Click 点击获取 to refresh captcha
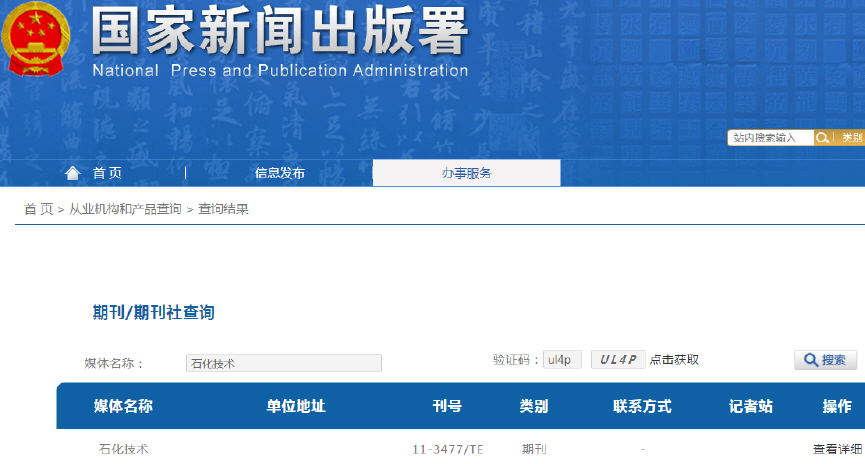This screenshot has height=464, width=865. click(674, 360)
